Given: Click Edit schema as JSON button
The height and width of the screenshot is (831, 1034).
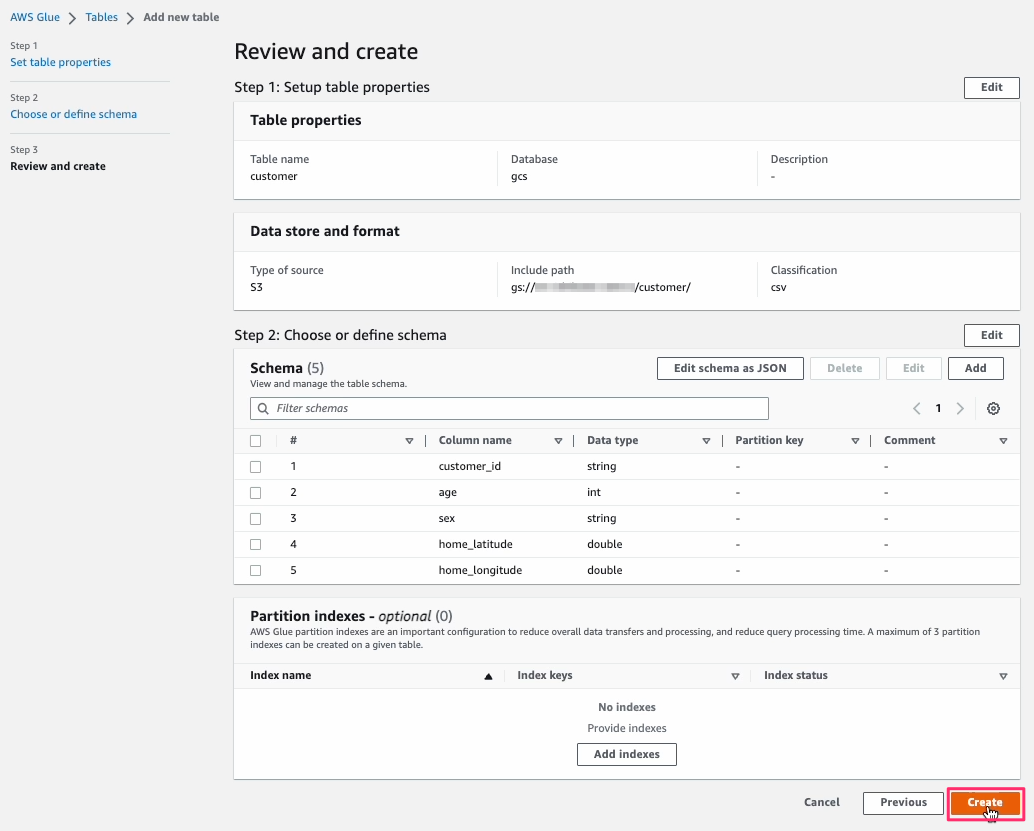Looking at the screenshot, I should coord(730,369).
